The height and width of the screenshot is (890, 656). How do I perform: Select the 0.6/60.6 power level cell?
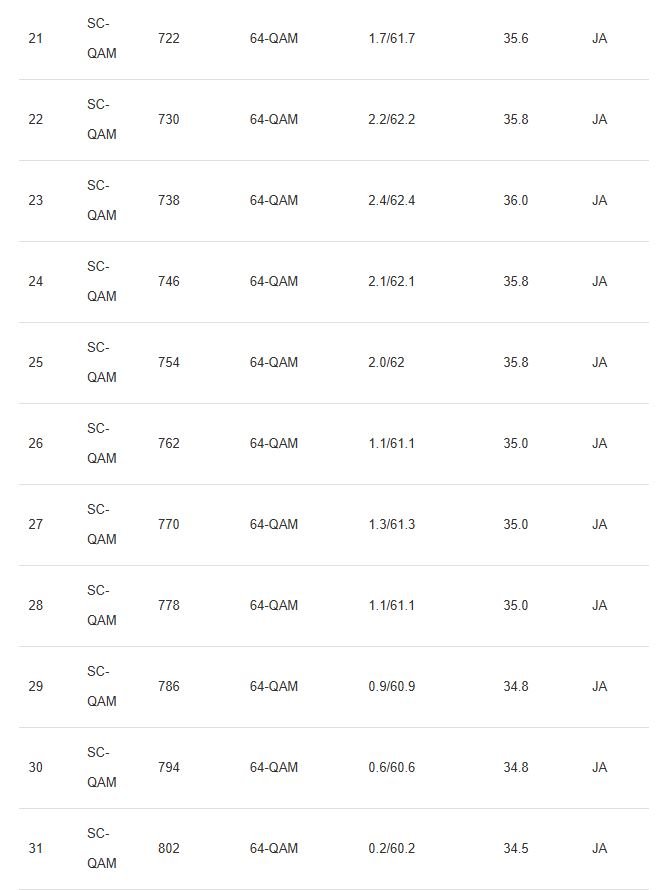392,767
